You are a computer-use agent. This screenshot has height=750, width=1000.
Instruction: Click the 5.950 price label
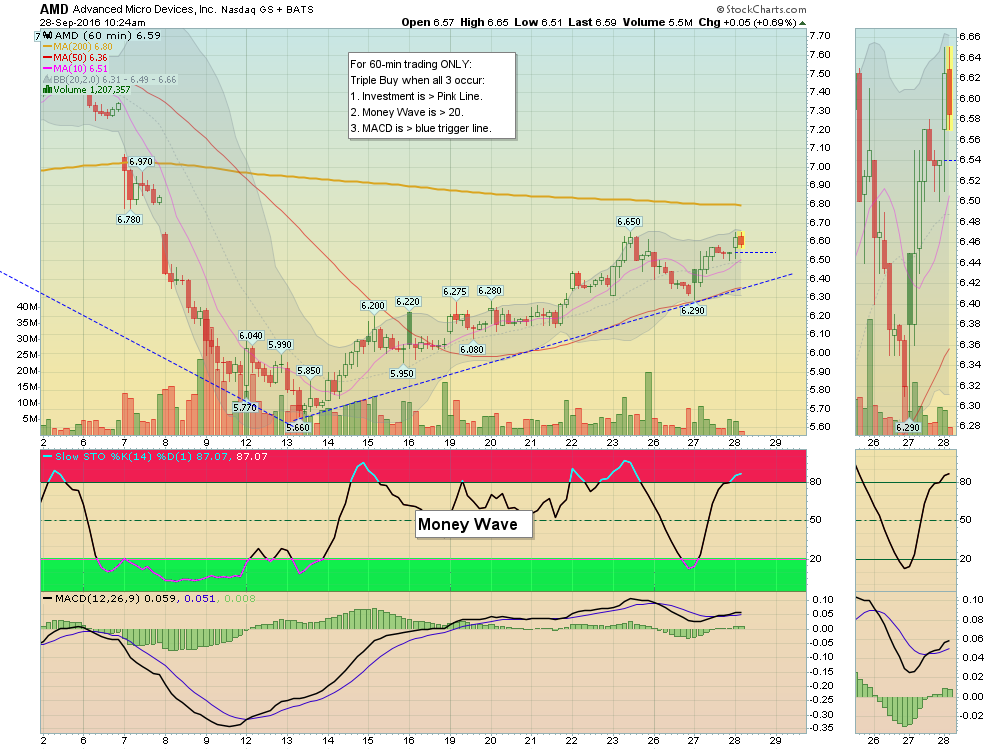(x=402, y=374)
